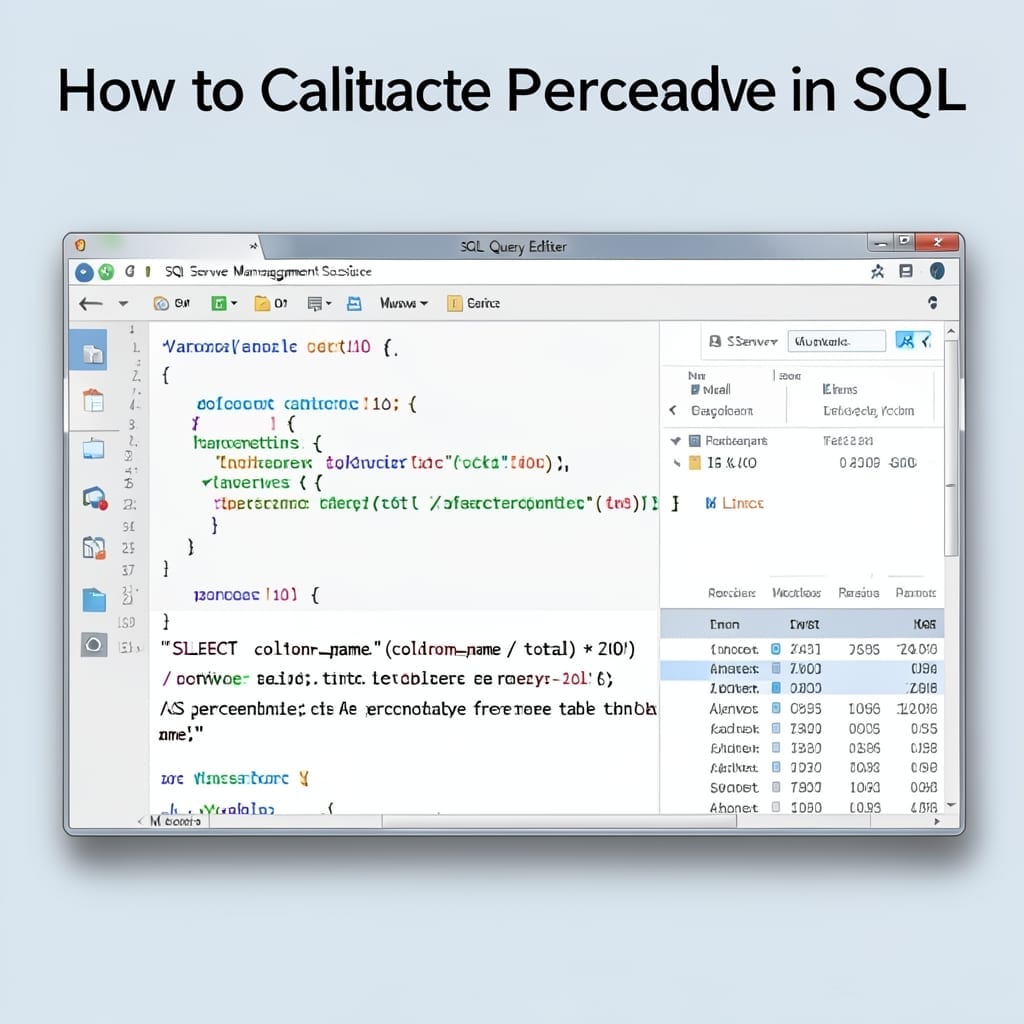Screen dimensions: 1024x1024
Task: Click the round toolbar icon labeled 'Ou'
Action: click(161, 304)
